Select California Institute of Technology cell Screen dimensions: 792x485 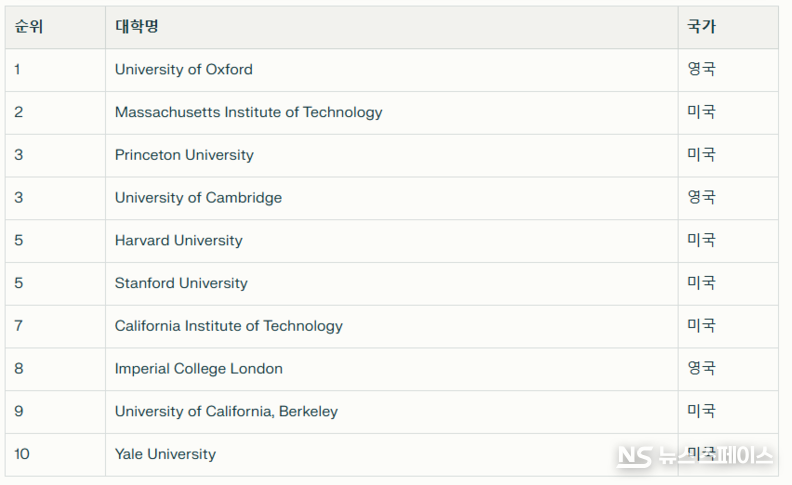(228, 326)
